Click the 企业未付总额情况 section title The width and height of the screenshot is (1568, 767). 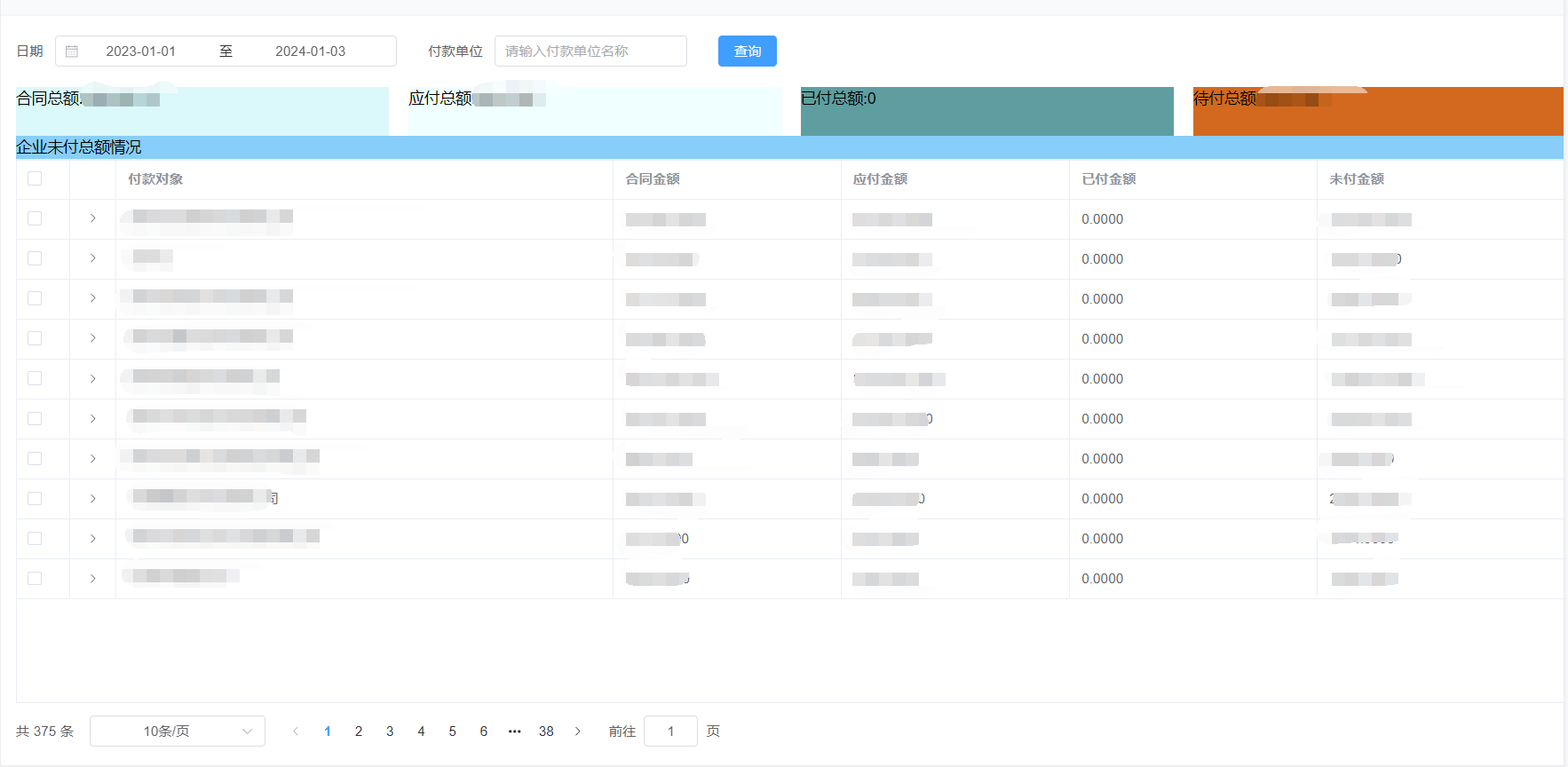click(x=79, y=147)
